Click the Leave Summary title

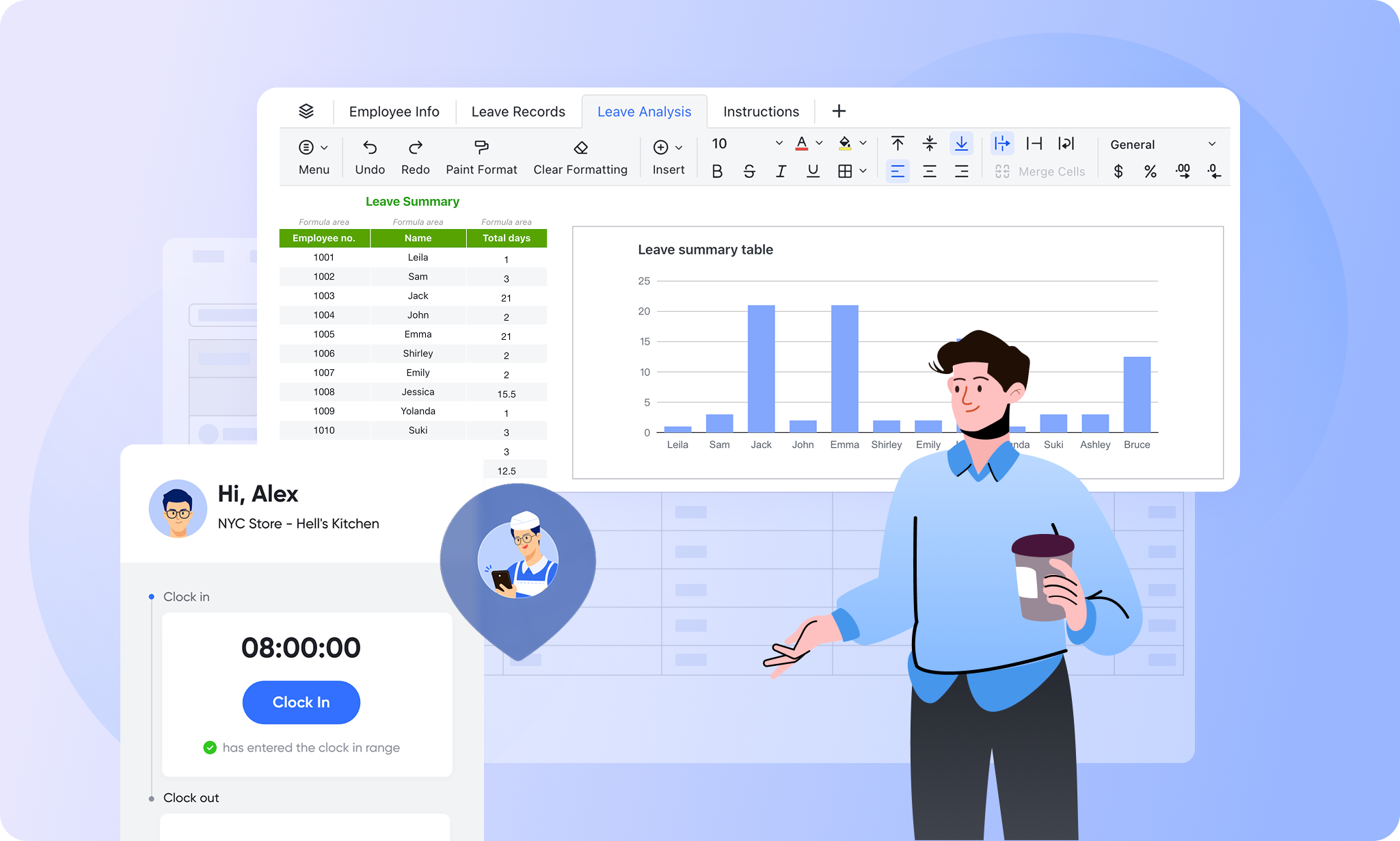412,202
